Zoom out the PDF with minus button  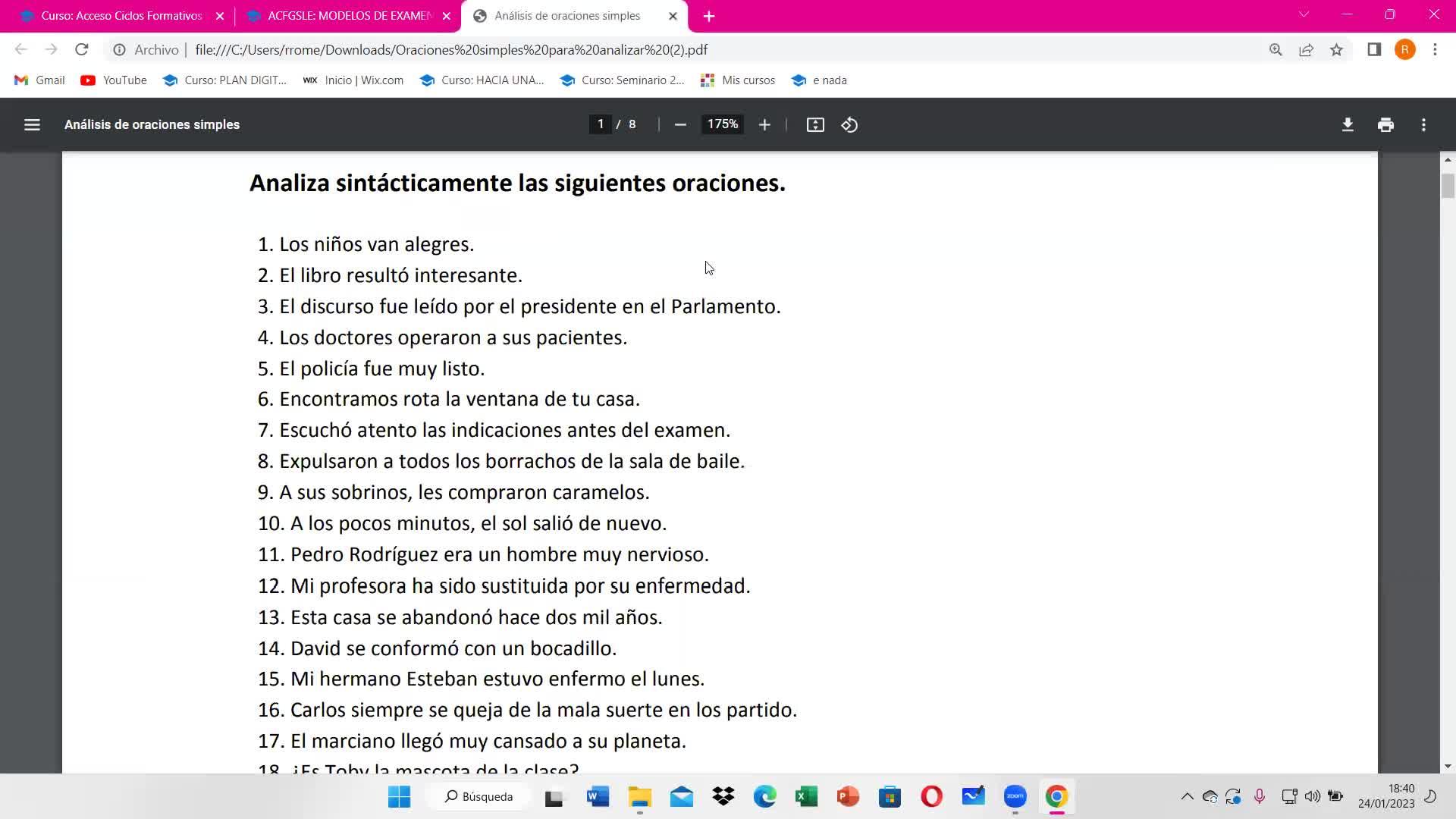pyautogui.click(x=680, y=124)
